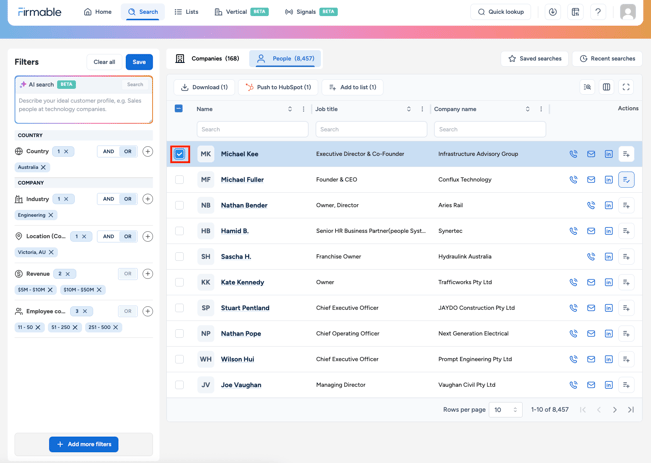Open the Lists menu

click(x=186, y=12)
